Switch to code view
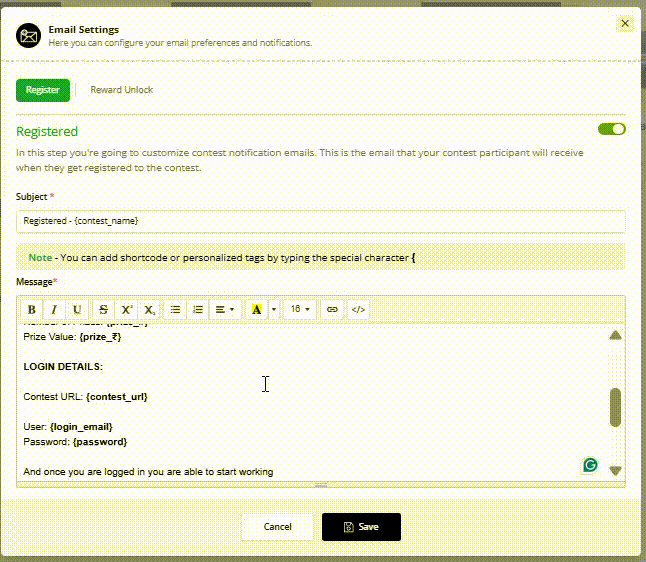 [358, 309]
